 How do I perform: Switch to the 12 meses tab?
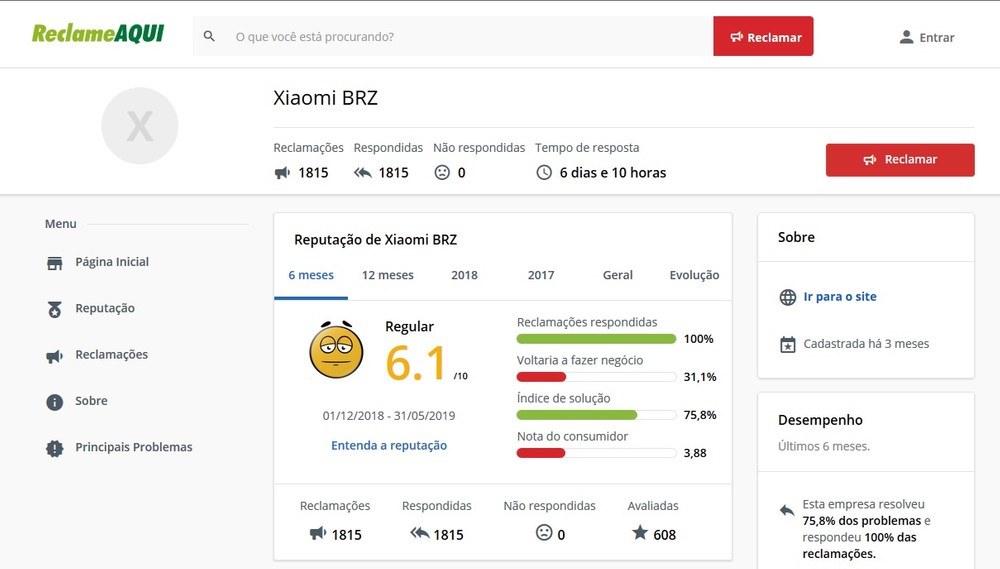(388, 275)
